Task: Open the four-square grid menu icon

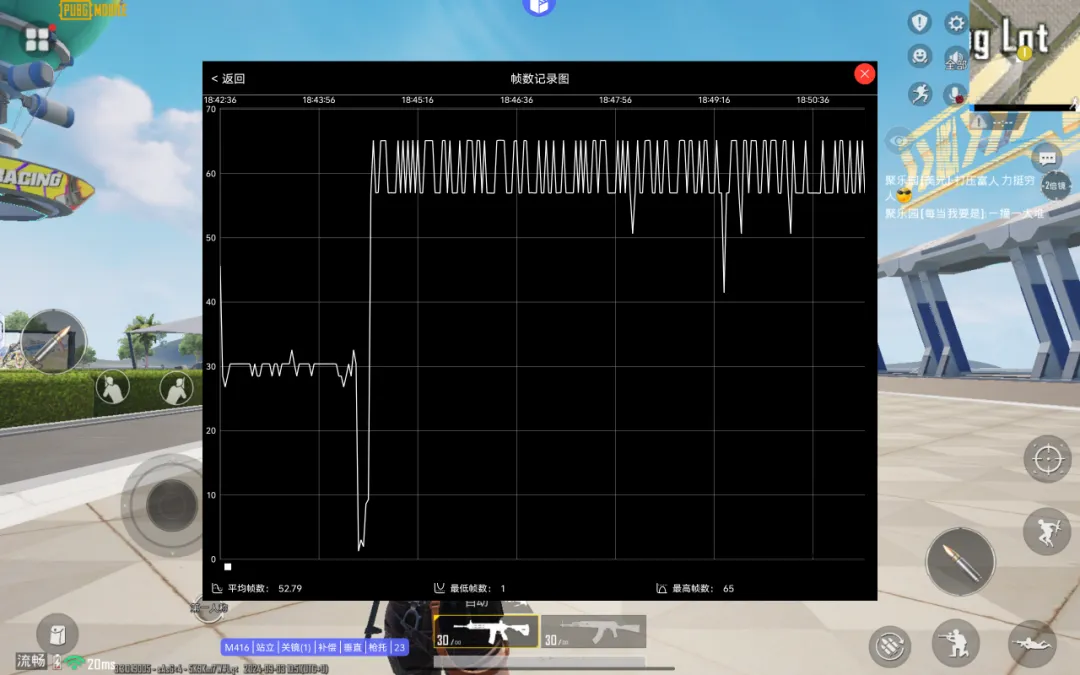Action: point(37,40)
